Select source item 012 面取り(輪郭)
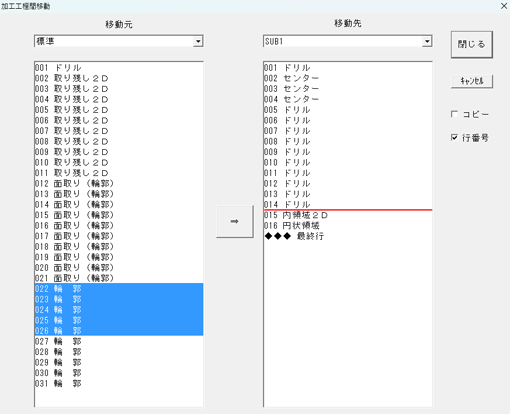The height and width of the screenshot is (414, 510). (119, 184)
